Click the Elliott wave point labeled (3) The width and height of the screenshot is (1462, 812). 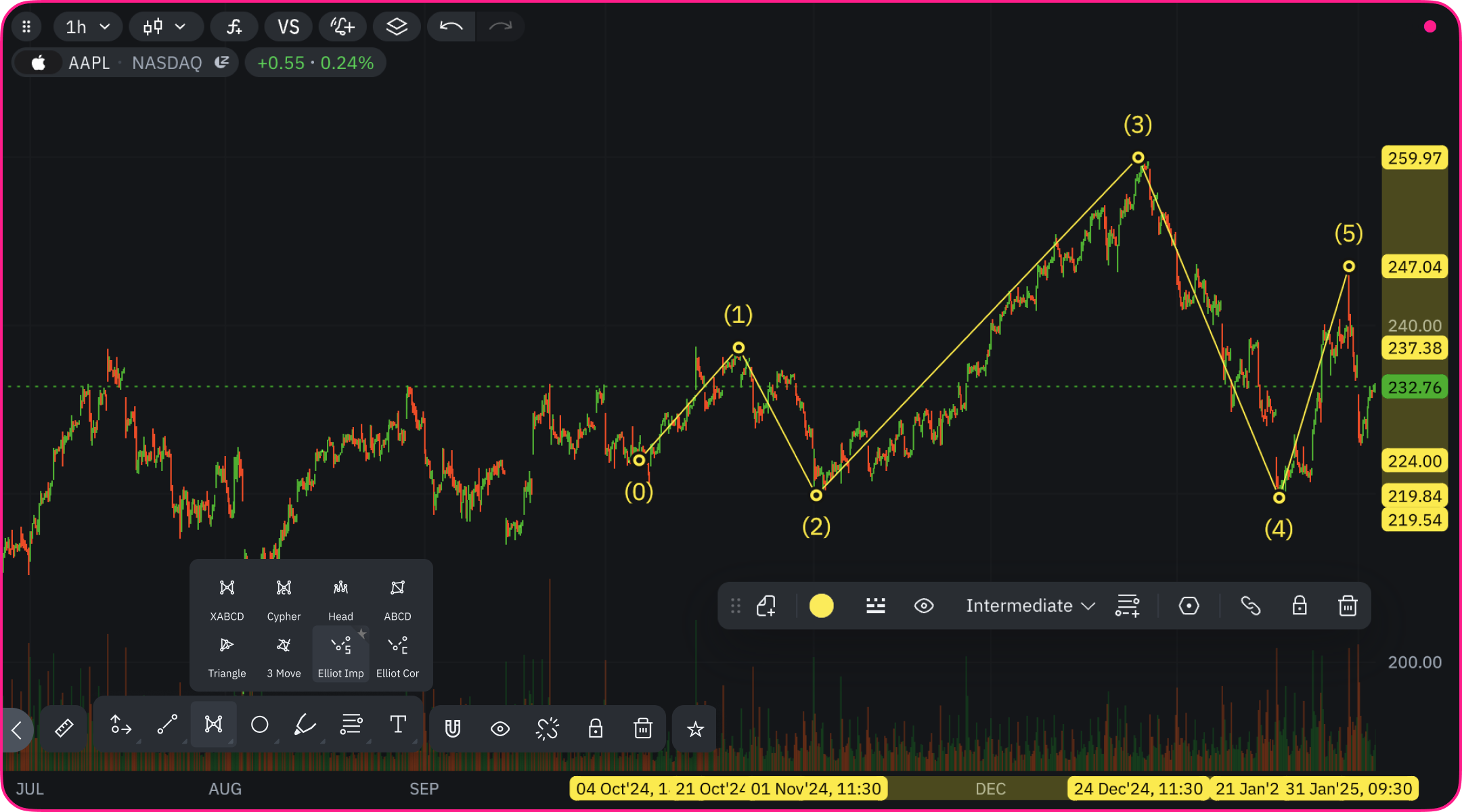[x=1138, y=158]
